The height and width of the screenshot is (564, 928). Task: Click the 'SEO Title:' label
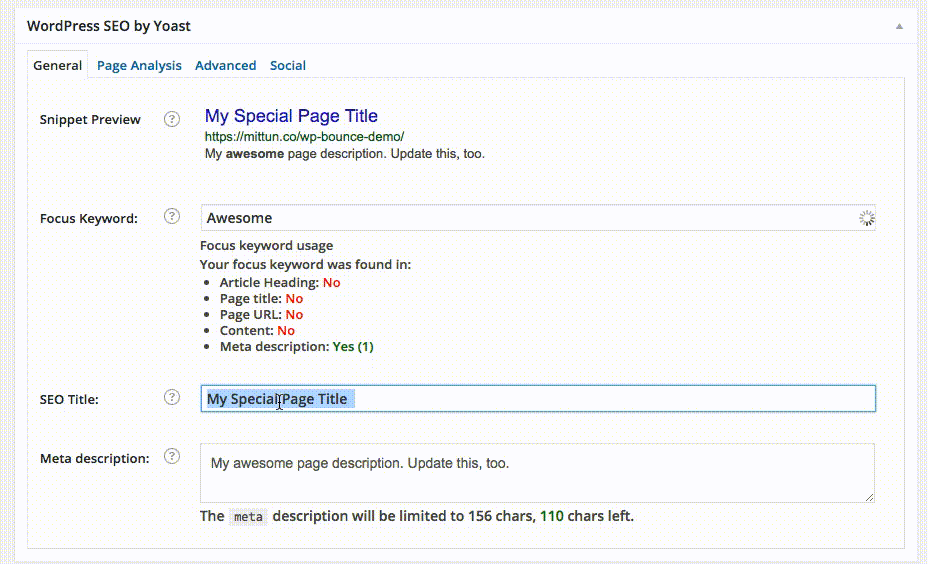click(x=69, y=399)
